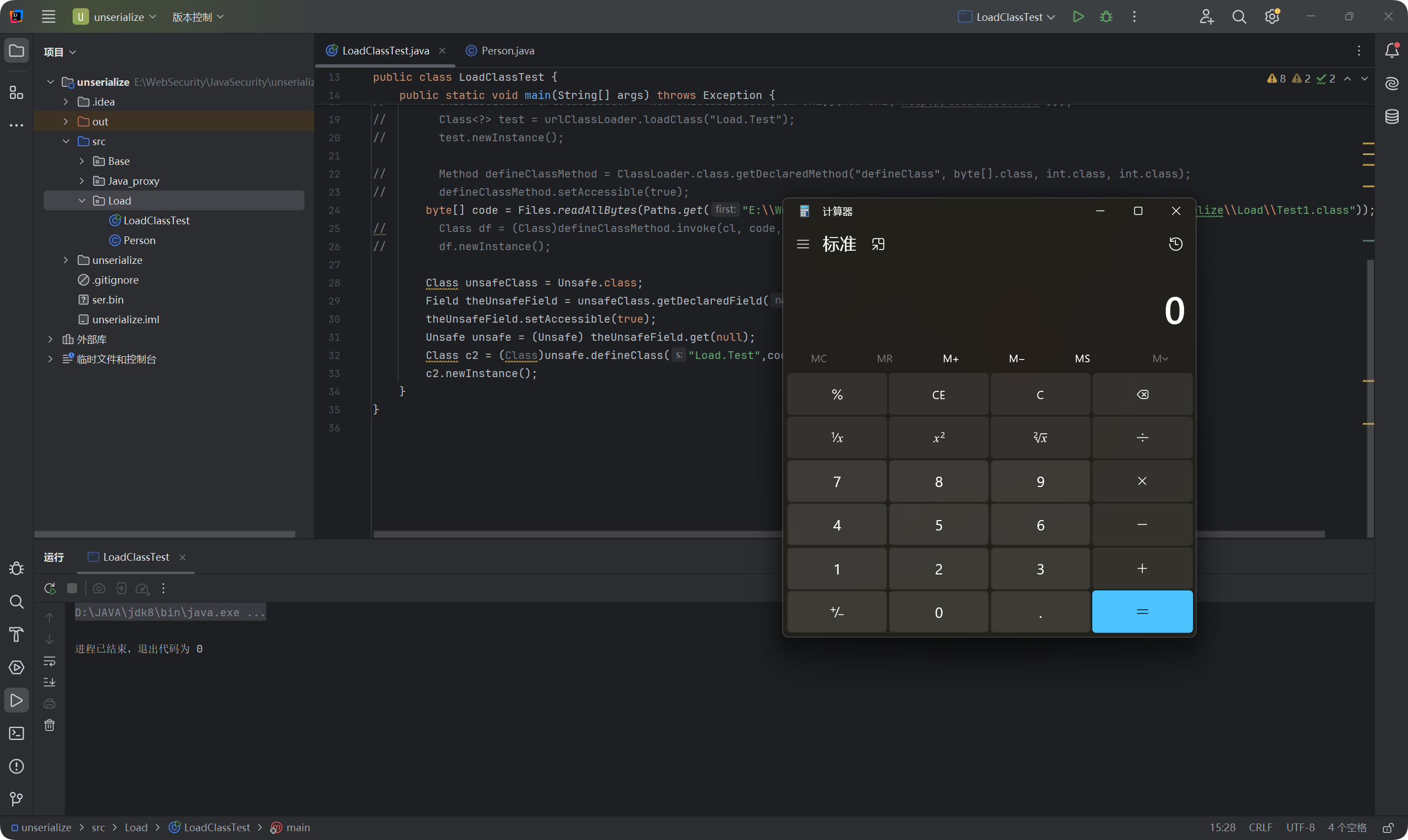The width and height of the screenshot is (1408, 840).
Task: Collapse the src folder
Action: tap(65, 141)
